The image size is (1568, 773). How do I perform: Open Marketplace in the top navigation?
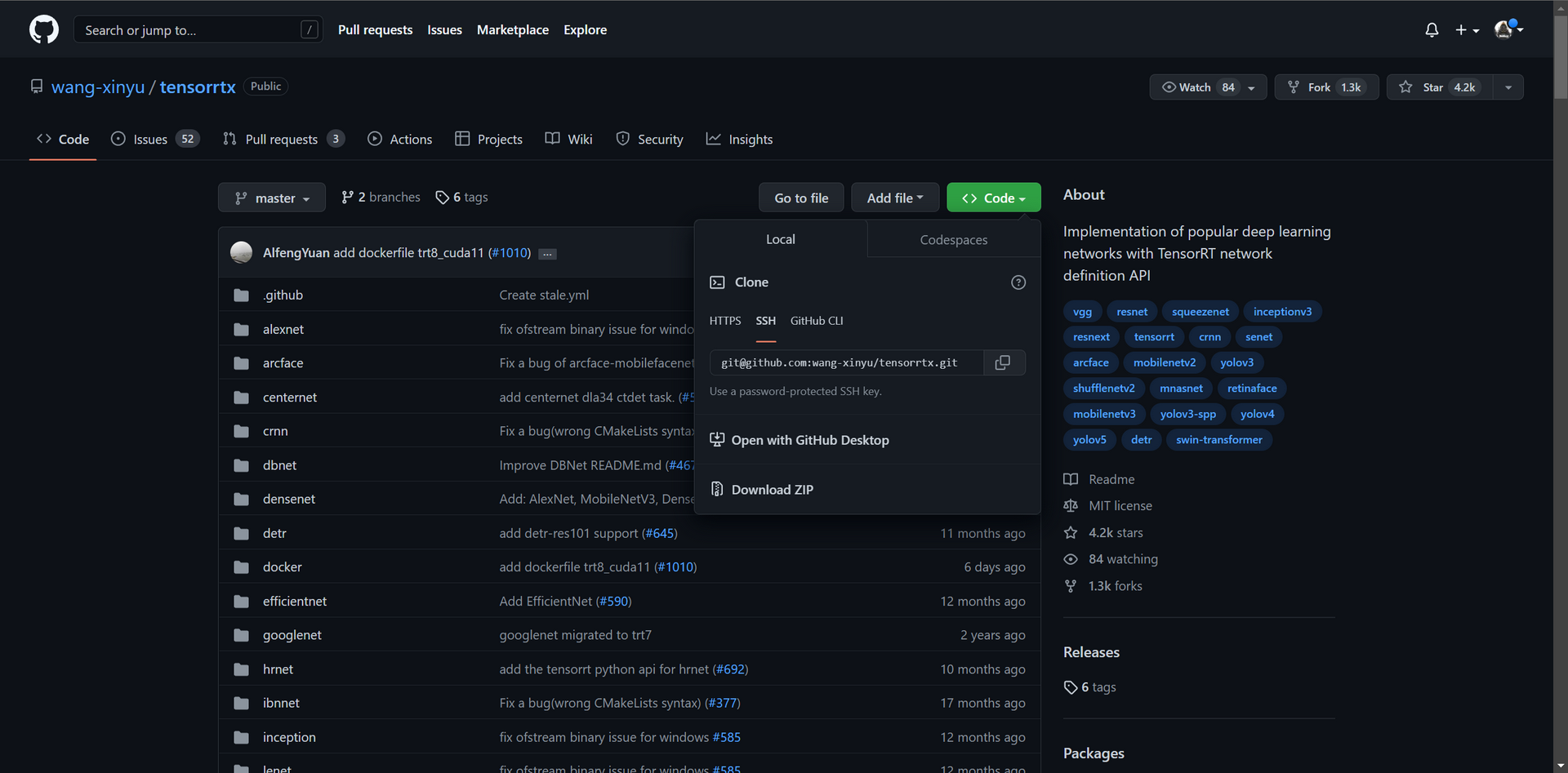coord(513,30)
